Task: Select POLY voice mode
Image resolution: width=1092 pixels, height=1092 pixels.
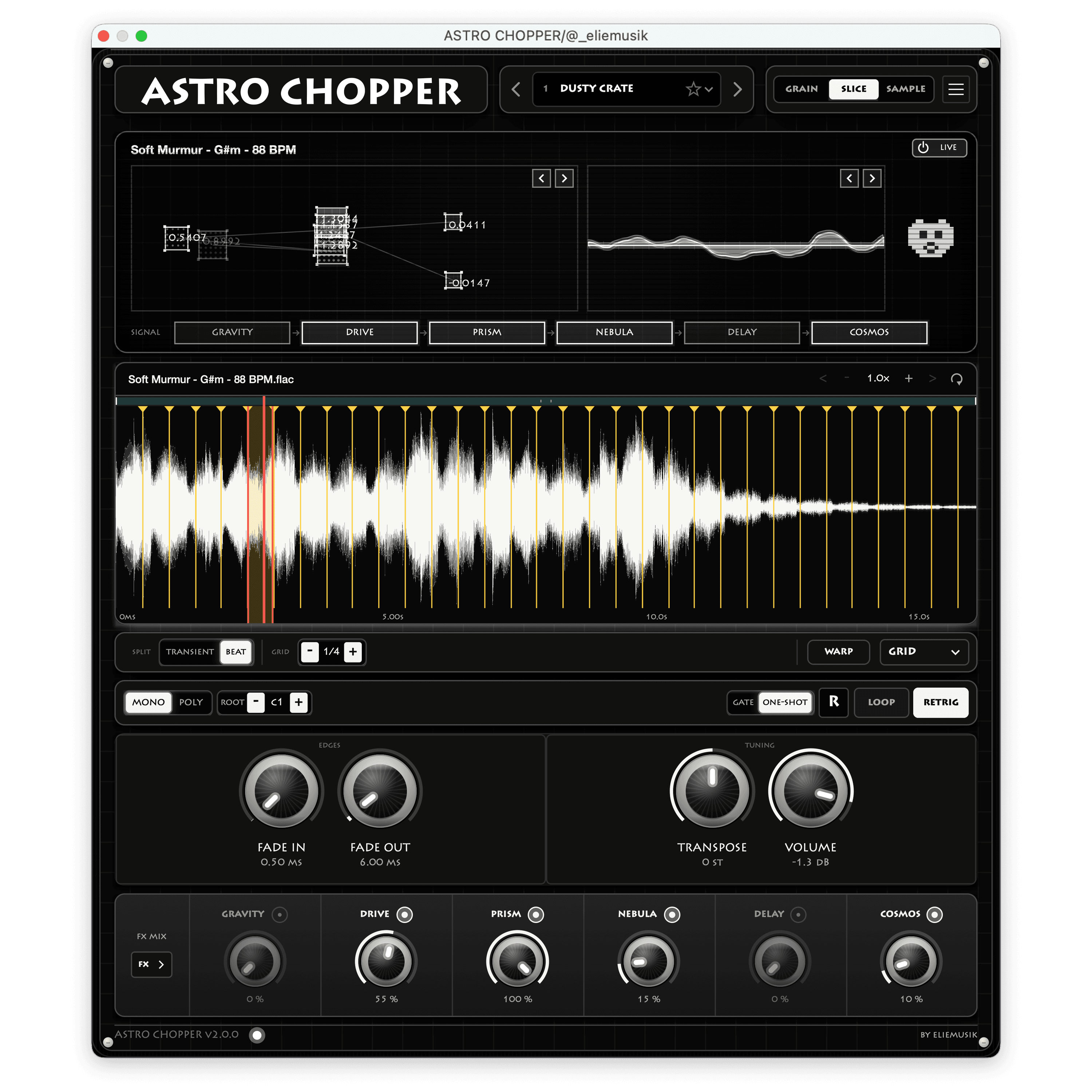Action: point(191,702)
